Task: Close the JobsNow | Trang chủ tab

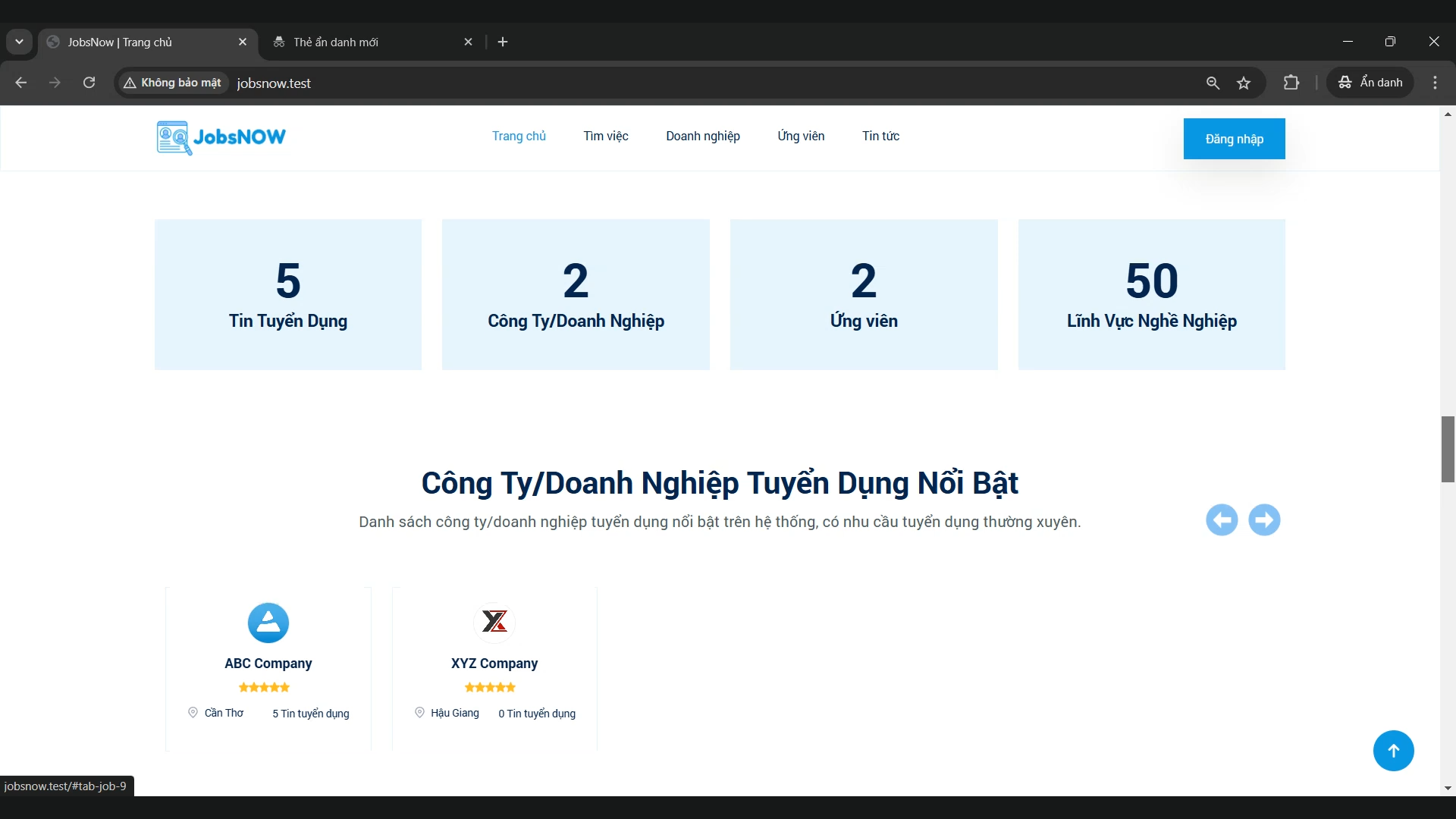Action: coord(243,42)
